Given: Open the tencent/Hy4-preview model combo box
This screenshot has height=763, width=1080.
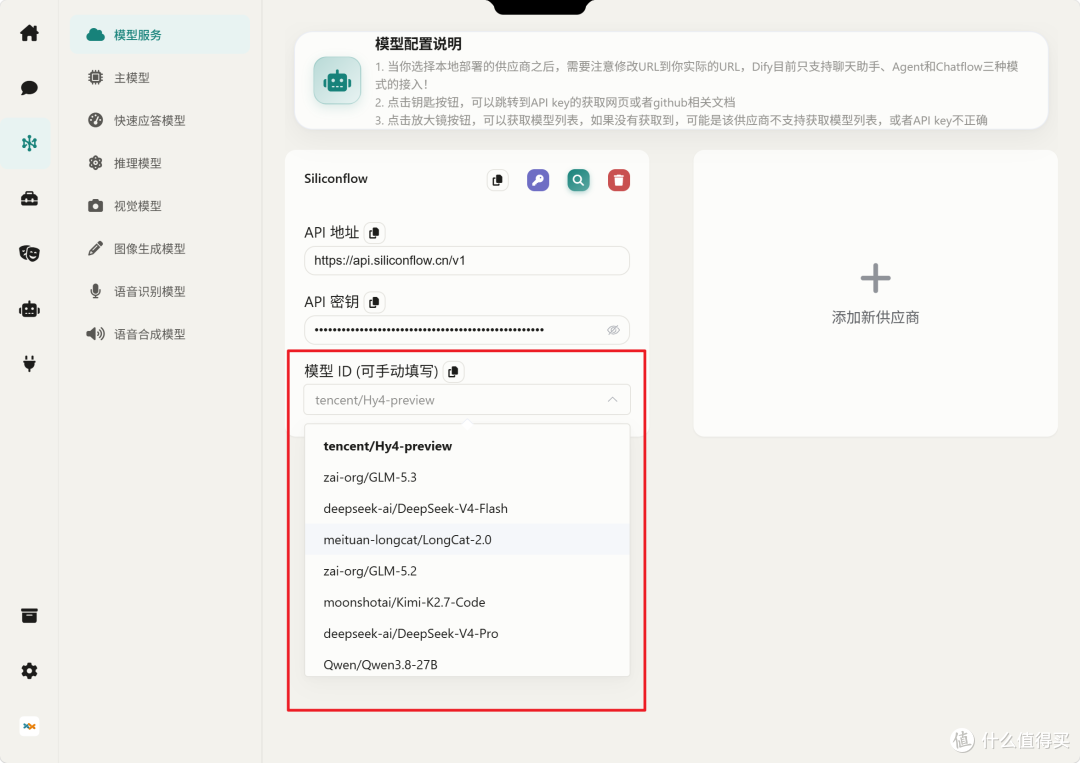Looking at the screenshot, I should coord(467,399).
